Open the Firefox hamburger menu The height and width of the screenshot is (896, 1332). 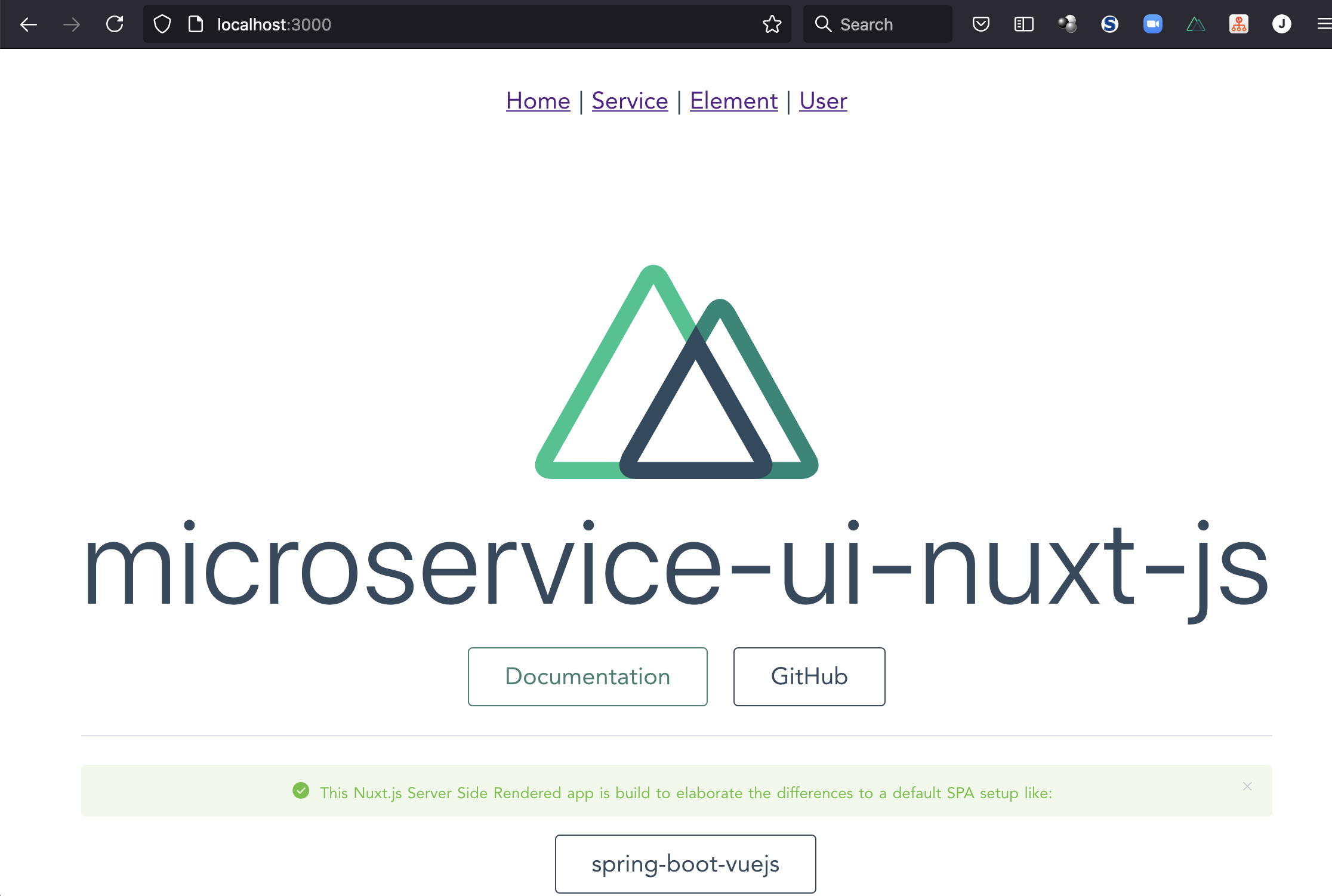point(1324,24)
